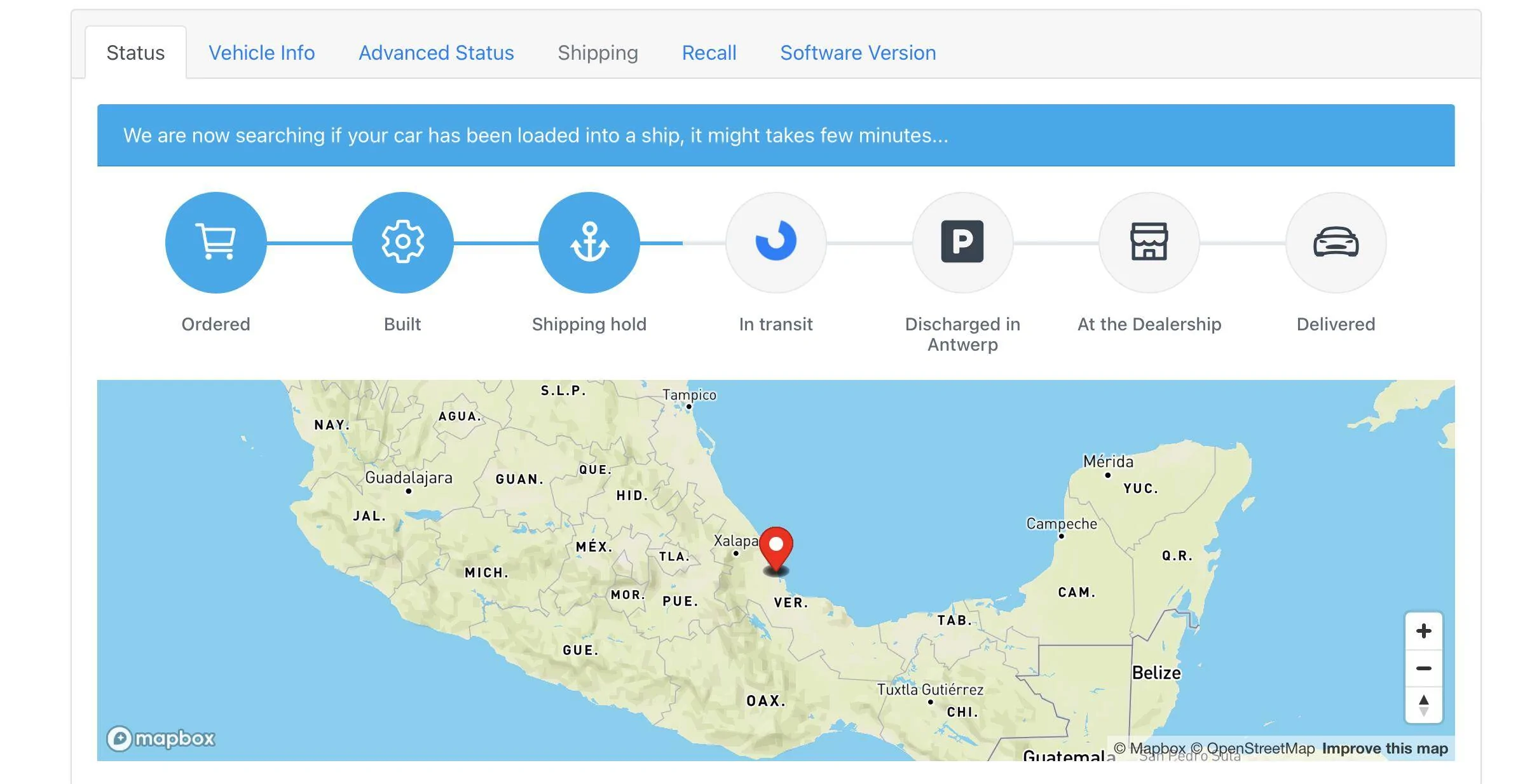Click the Built gear icon

[402, 242]
